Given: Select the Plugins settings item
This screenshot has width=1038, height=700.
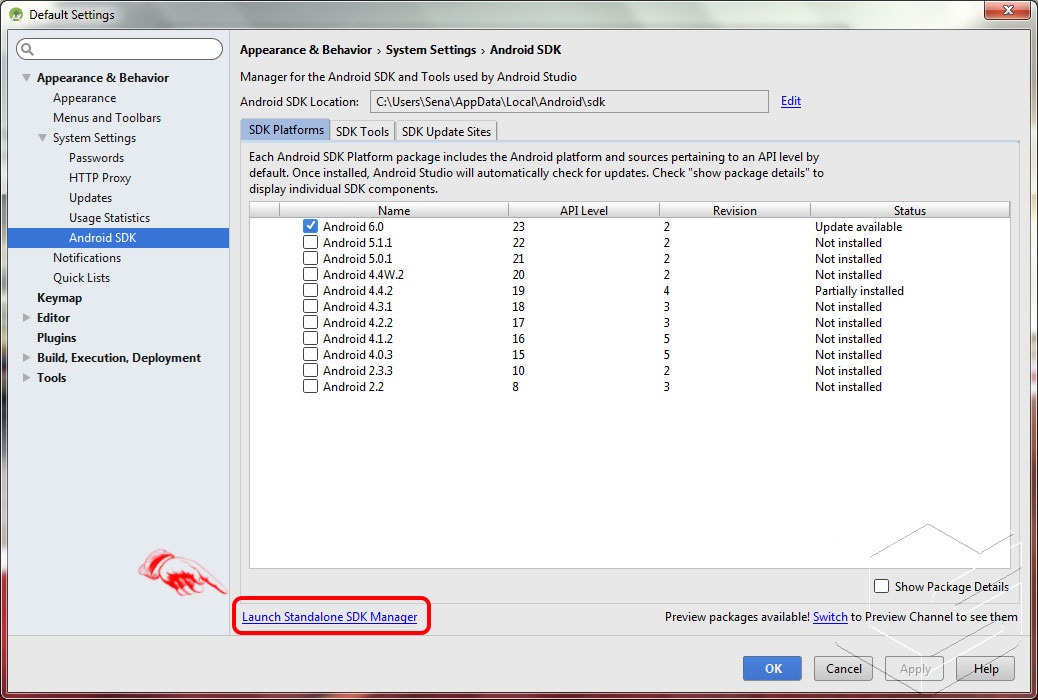Looking at the screenshot, I should (56, 338).
